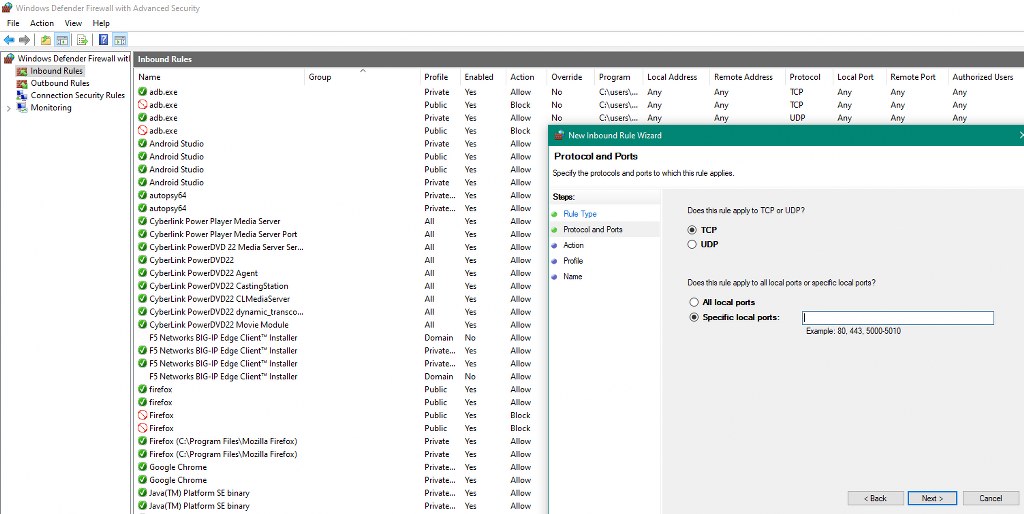Click green check icon for PowerDVD22 CastingStation
This screenshot has width=1024, height=514.
[142, 286]
